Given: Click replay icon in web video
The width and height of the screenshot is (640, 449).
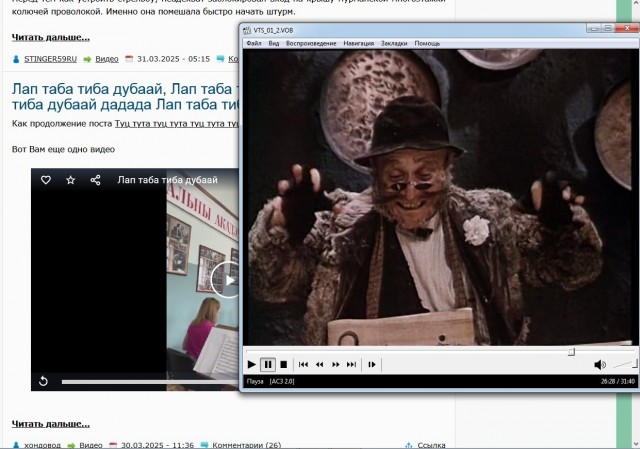Looking at the screenshot, I should pyautogui.click(x=43, y=381).
